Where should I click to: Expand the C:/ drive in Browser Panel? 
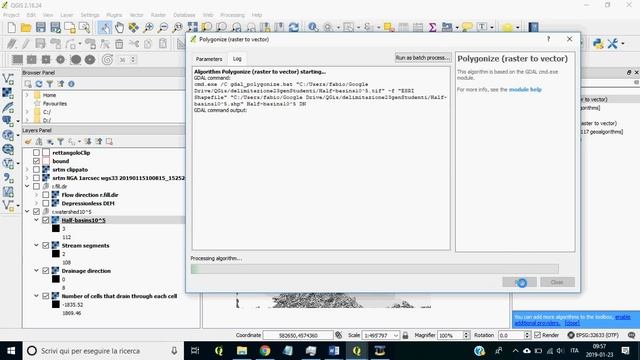pos(27,112)
